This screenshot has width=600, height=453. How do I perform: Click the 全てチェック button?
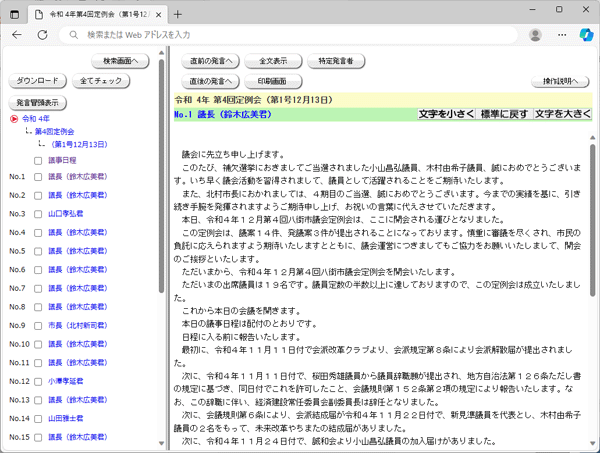101,81
